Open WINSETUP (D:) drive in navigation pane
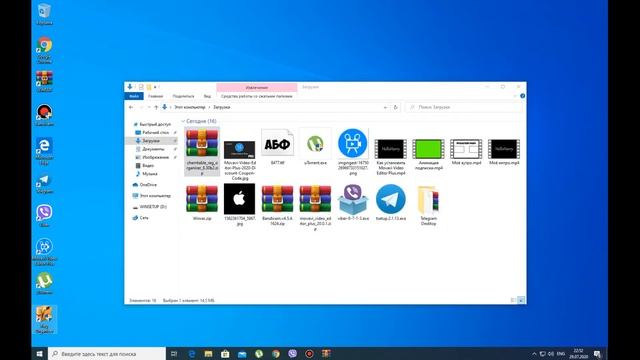 150,207
